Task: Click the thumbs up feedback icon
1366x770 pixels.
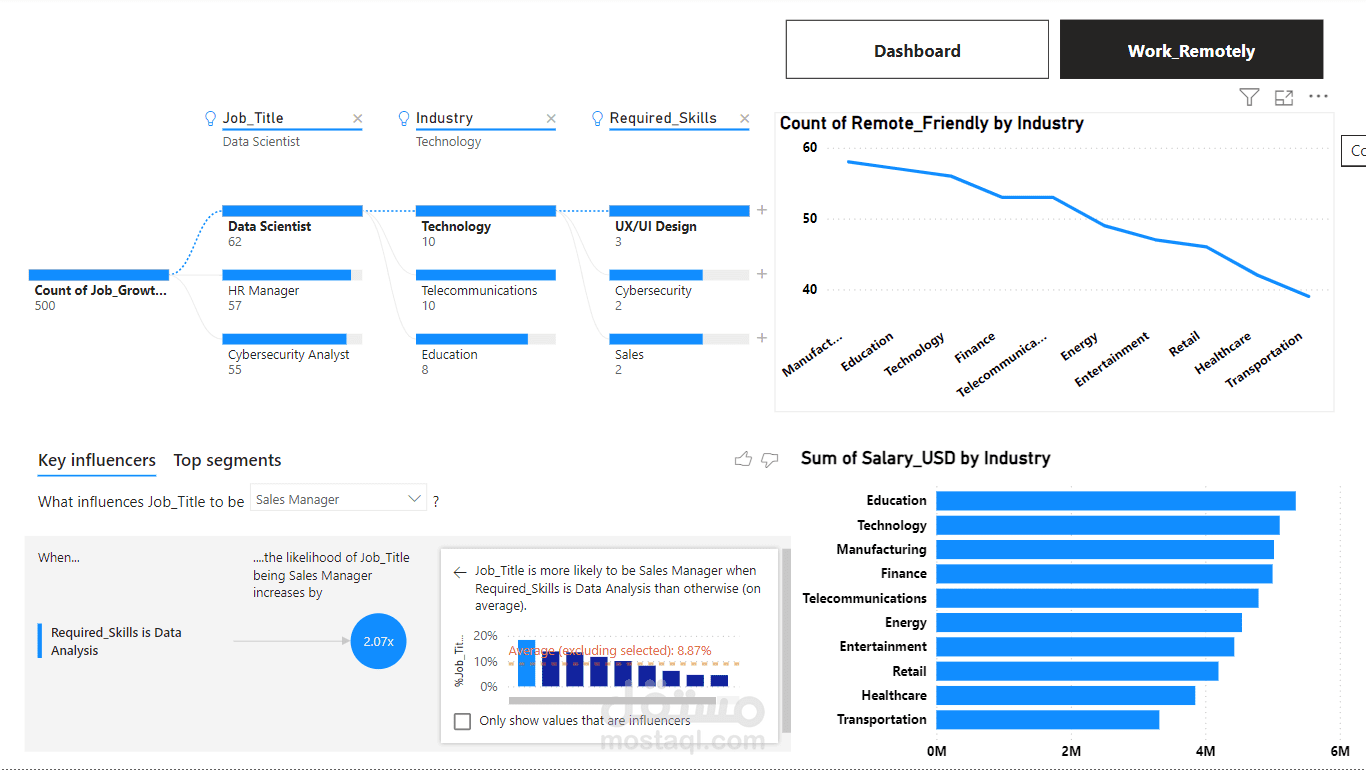Action: pos(743,459)
